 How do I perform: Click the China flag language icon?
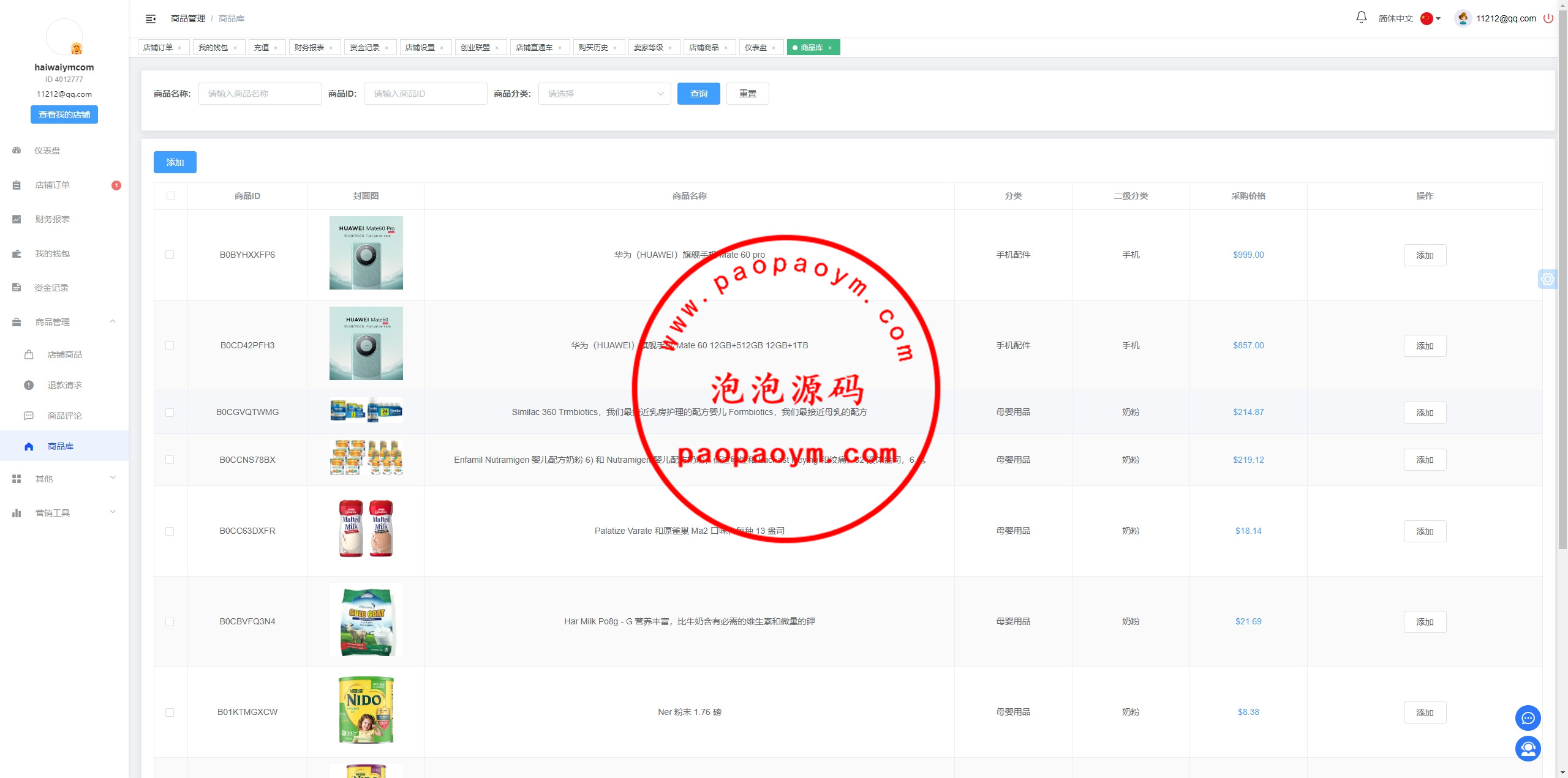1427,18
